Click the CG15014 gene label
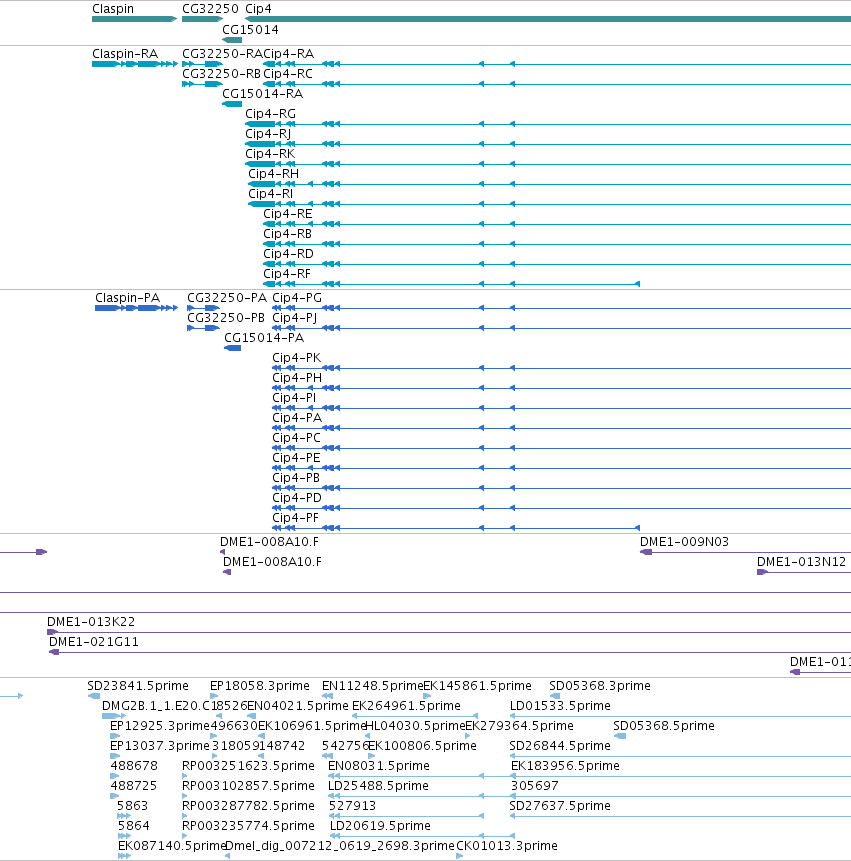 point(250,29)
